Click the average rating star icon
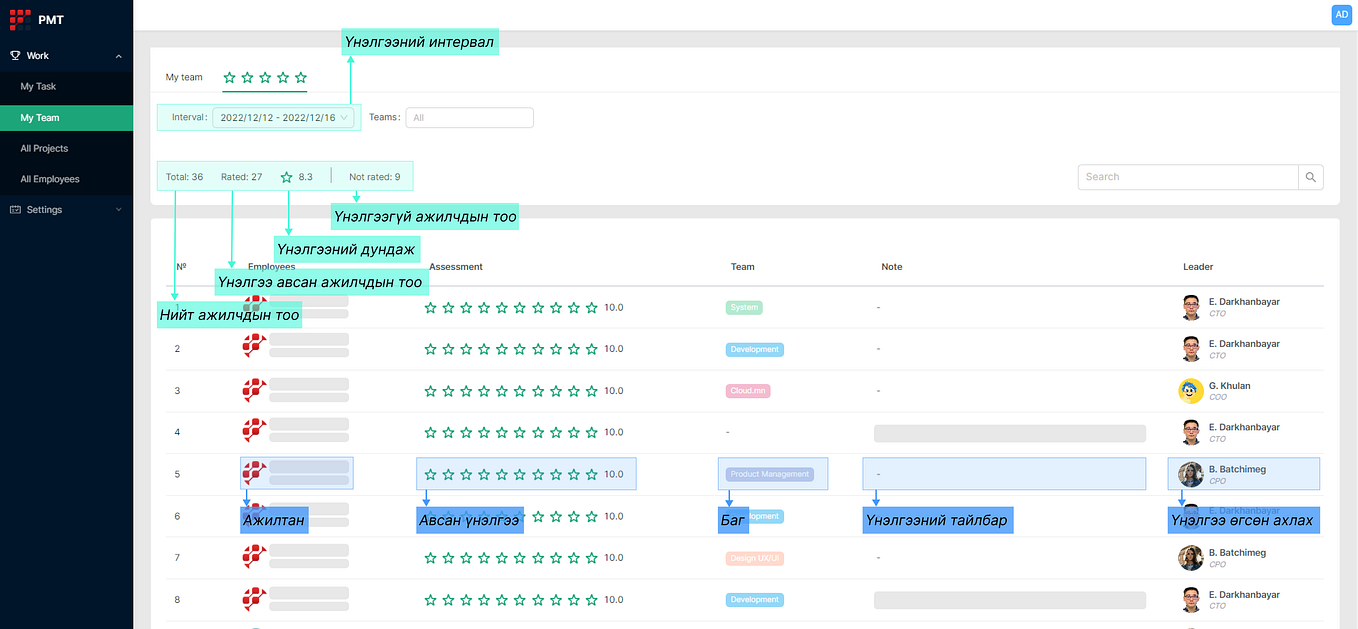1358x629 pixels. pos(287,177)
